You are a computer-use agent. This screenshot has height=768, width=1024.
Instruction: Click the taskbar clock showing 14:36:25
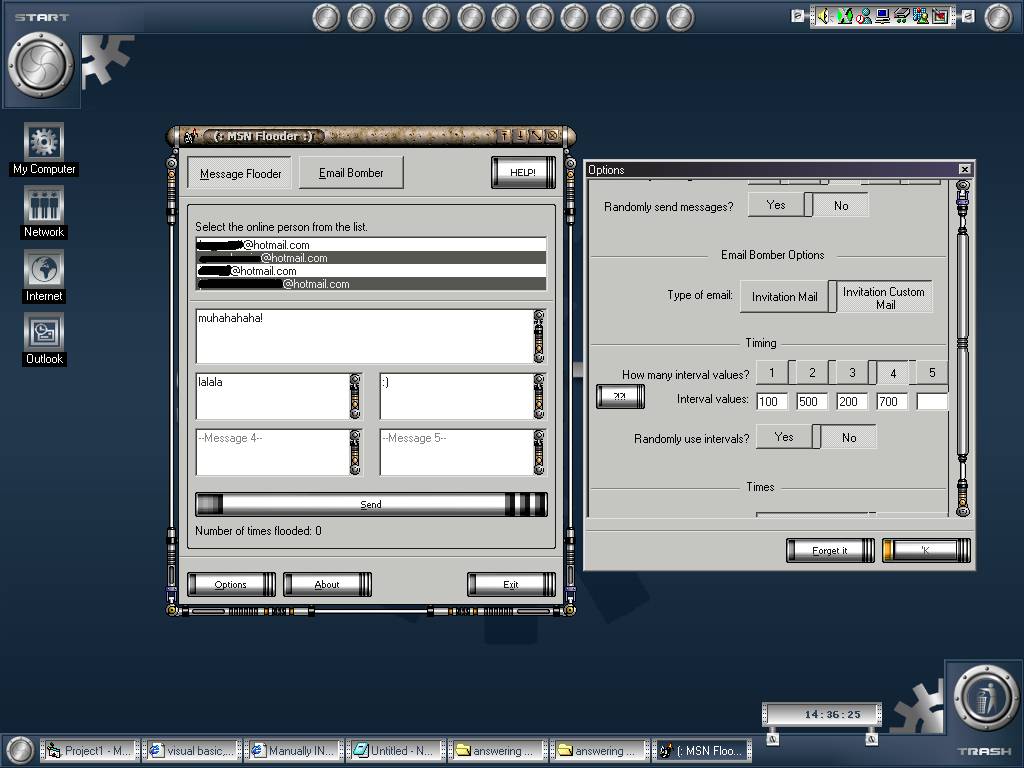pyautogui.click(x=822, y=714)
